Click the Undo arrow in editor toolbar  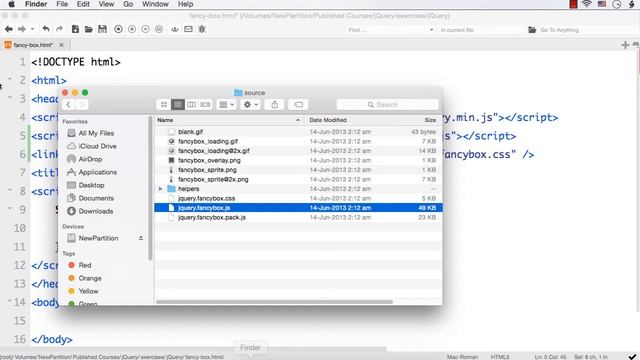point(46,29)
